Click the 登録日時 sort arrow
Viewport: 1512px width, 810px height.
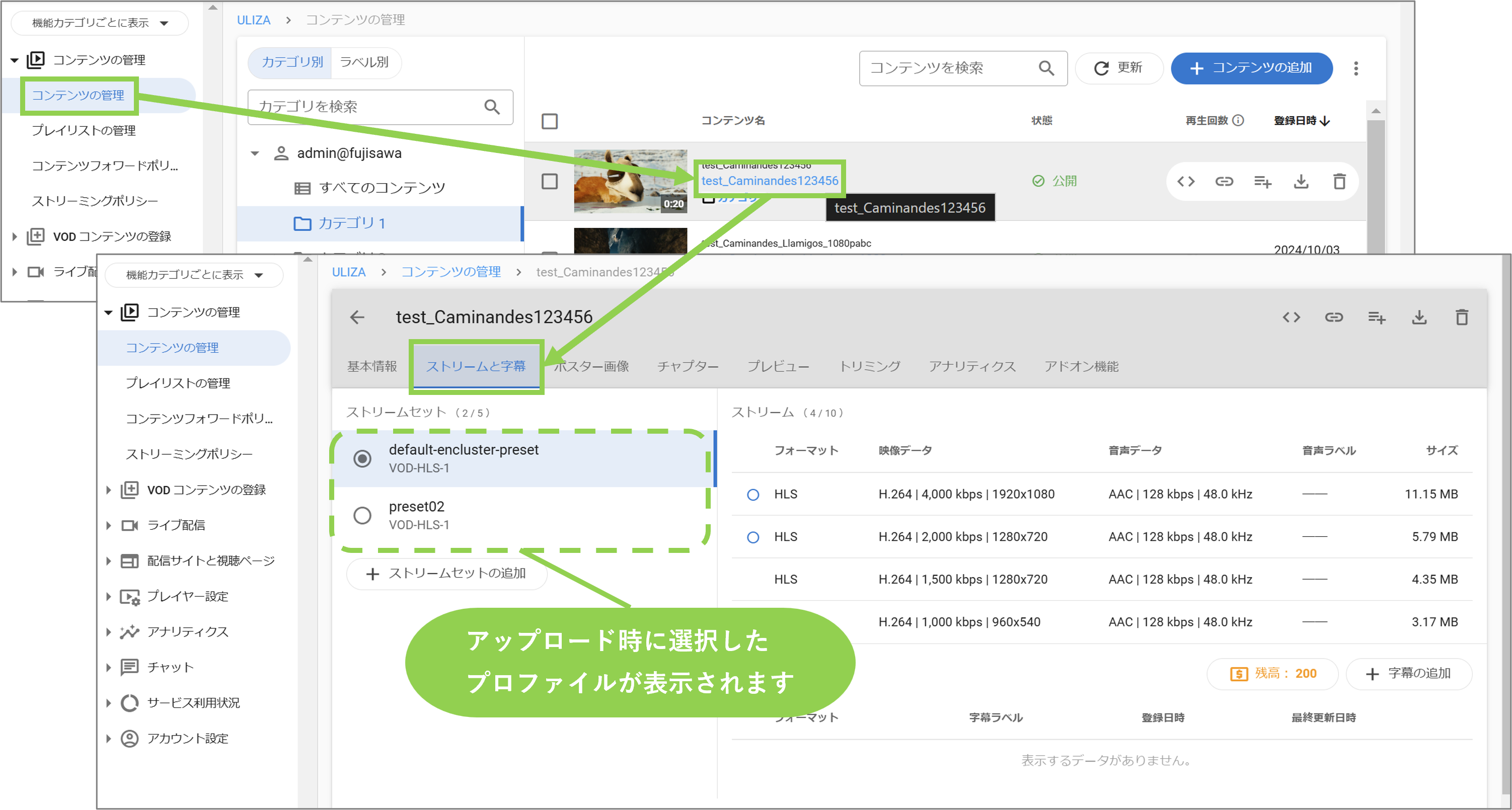pos(1324,121)
